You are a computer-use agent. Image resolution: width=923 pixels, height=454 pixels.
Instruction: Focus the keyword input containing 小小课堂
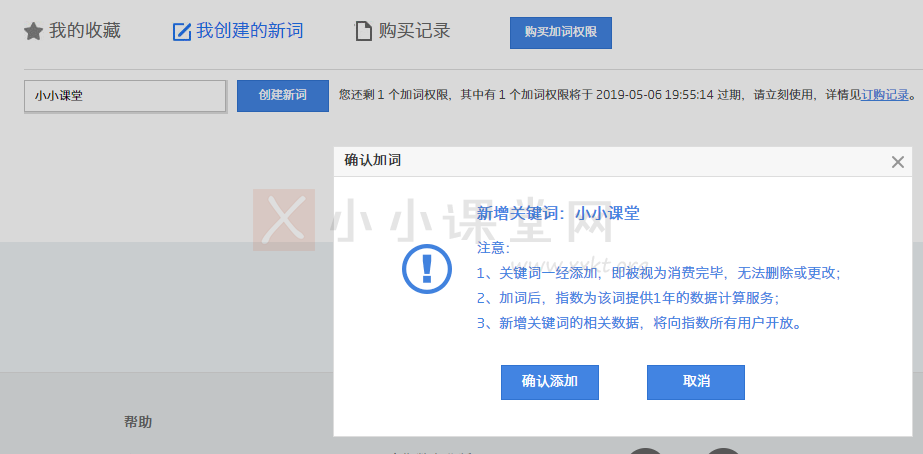coord(125,96)
